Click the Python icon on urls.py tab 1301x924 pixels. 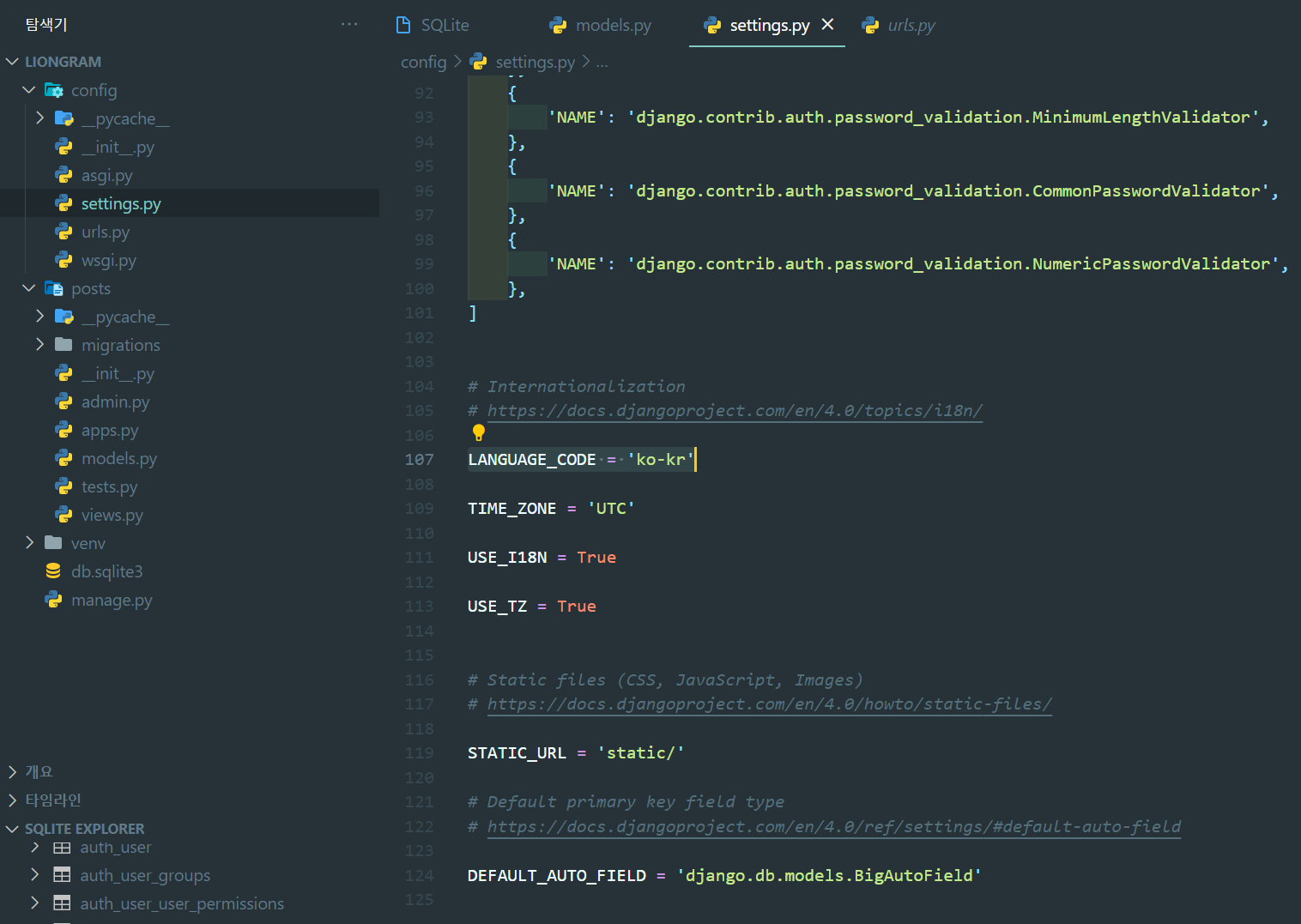click(x=870, y=25)
